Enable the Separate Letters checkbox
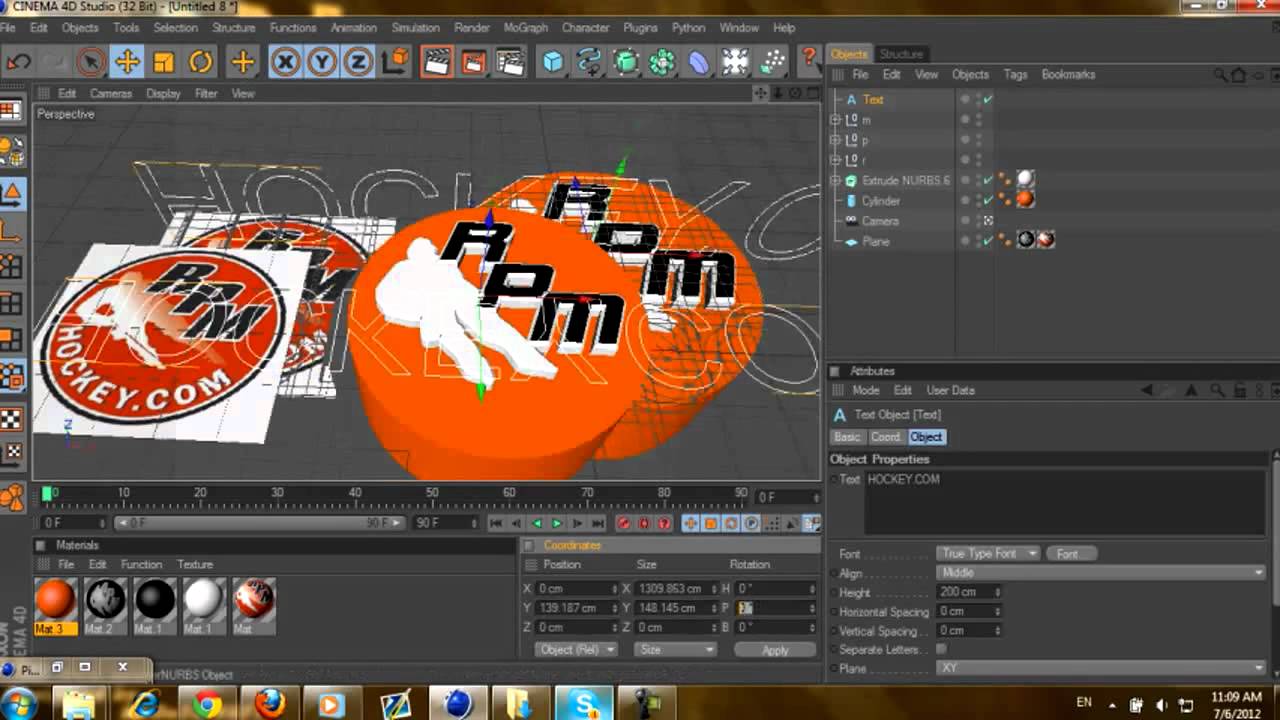 pyautogui.click(x=941, y=649)
